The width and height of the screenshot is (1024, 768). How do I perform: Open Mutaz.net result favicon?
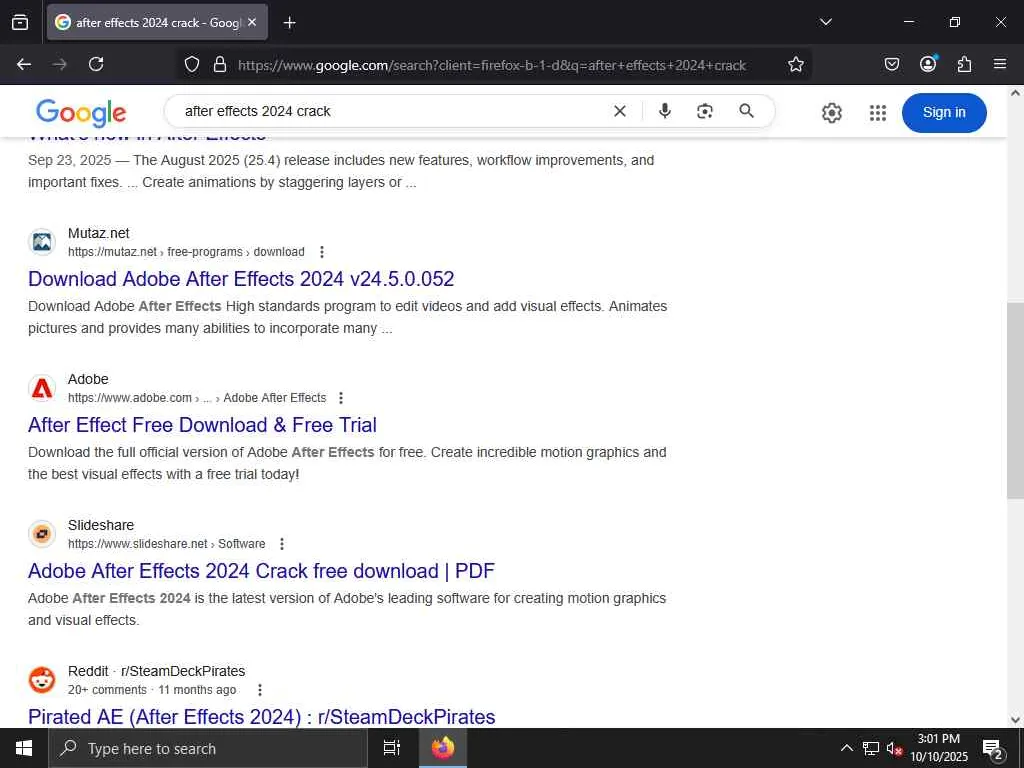pos(42,242)
